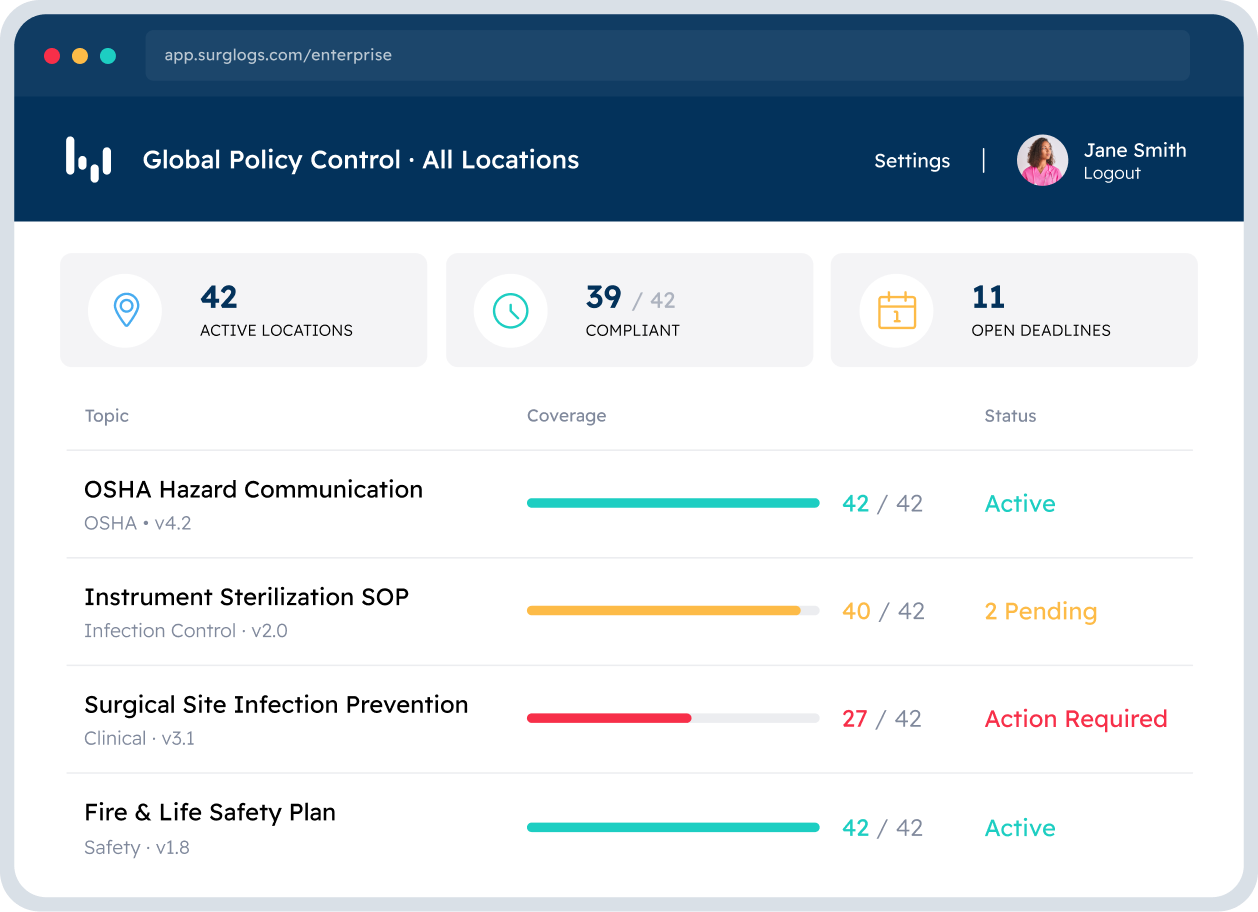Open the Surgical Site Infection Prevention policy

coord(276,705)
